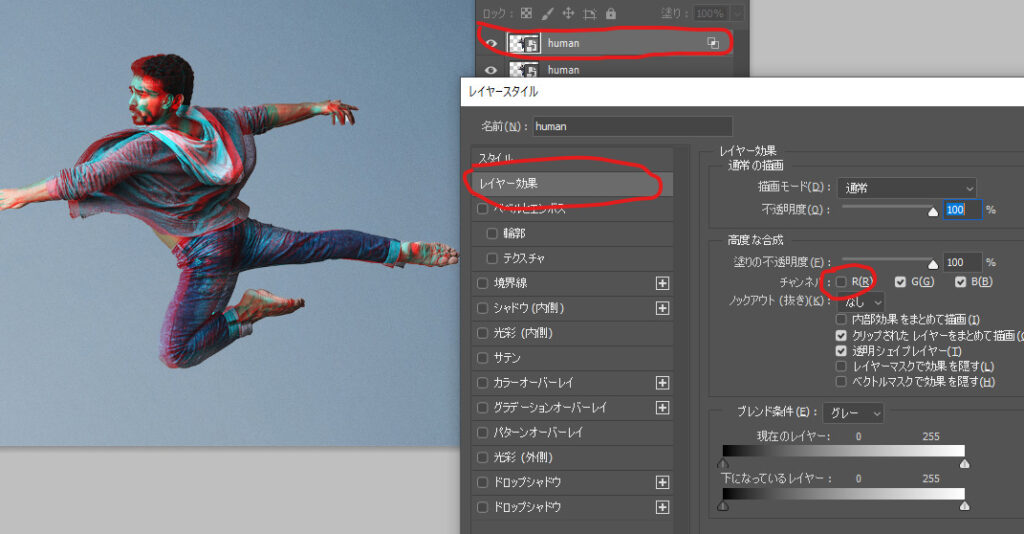Click plus icon beside グラデーションオーバーレイ
This screenshot has height=534, width=1024.
click(x=662, y=408)
